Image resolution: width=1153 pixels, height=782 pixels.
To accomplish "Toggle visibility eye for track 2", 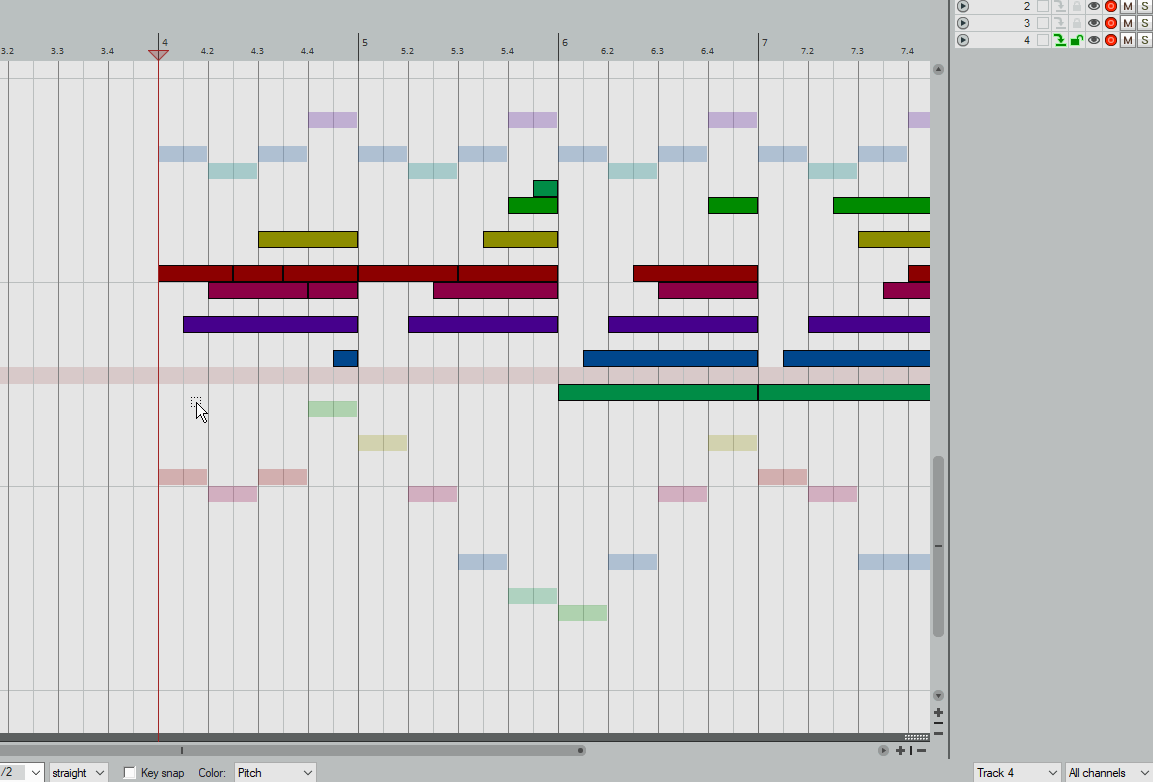I will tap(1093, 6).
